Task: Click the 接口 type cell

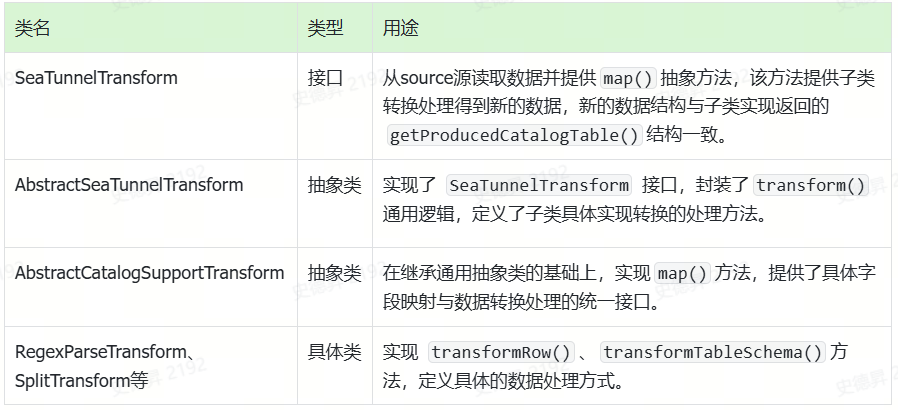Action: 325,77
